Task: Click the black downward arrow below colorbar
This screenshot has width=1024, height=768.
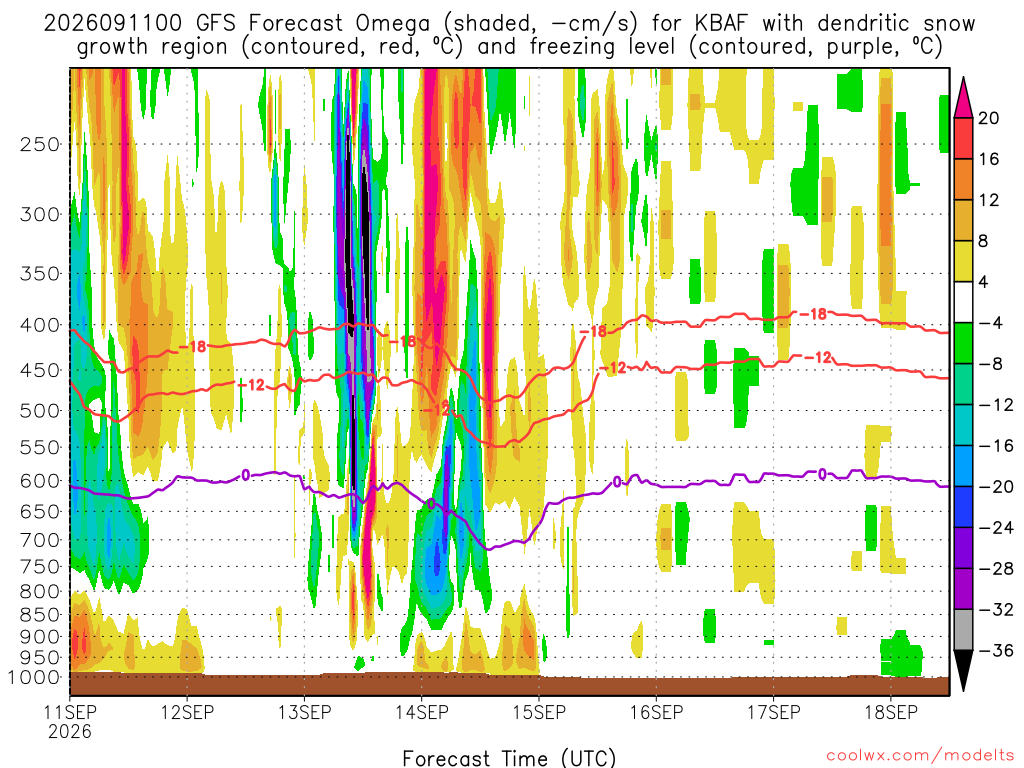Action: click(963, 670)
